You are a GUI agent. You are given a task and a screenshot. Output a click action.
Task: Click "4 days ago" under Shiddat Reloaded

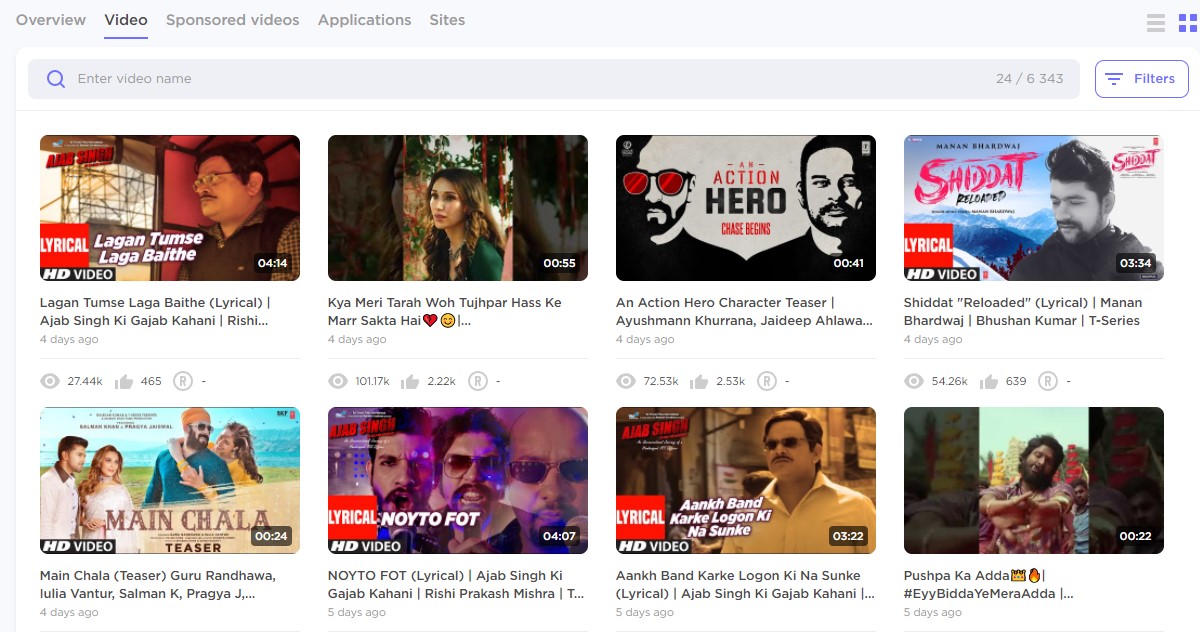tap(933, 340)
